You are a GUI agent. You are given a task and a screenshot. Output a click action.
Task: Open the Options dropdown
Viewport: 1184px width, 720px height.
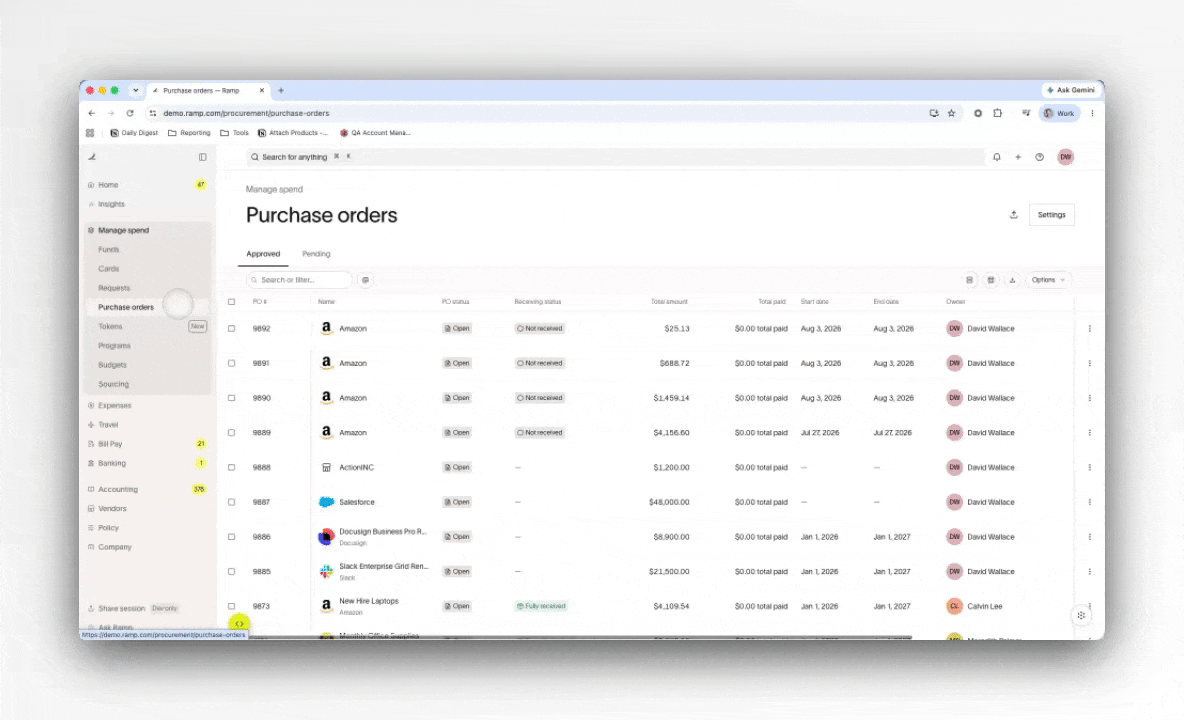(x=1047, y=280)
